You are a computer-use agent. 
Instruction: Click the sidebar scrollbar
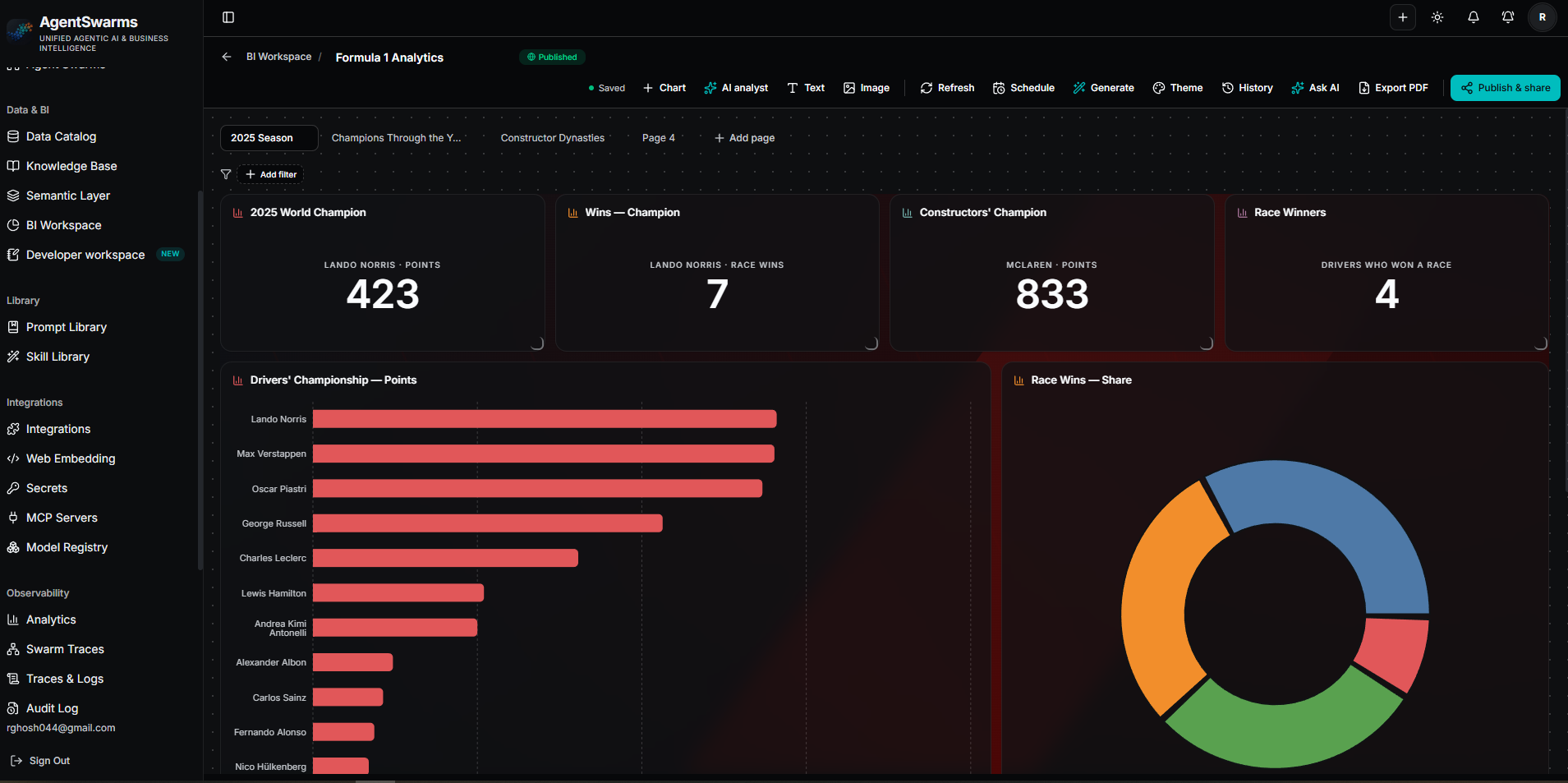(200, 380)
